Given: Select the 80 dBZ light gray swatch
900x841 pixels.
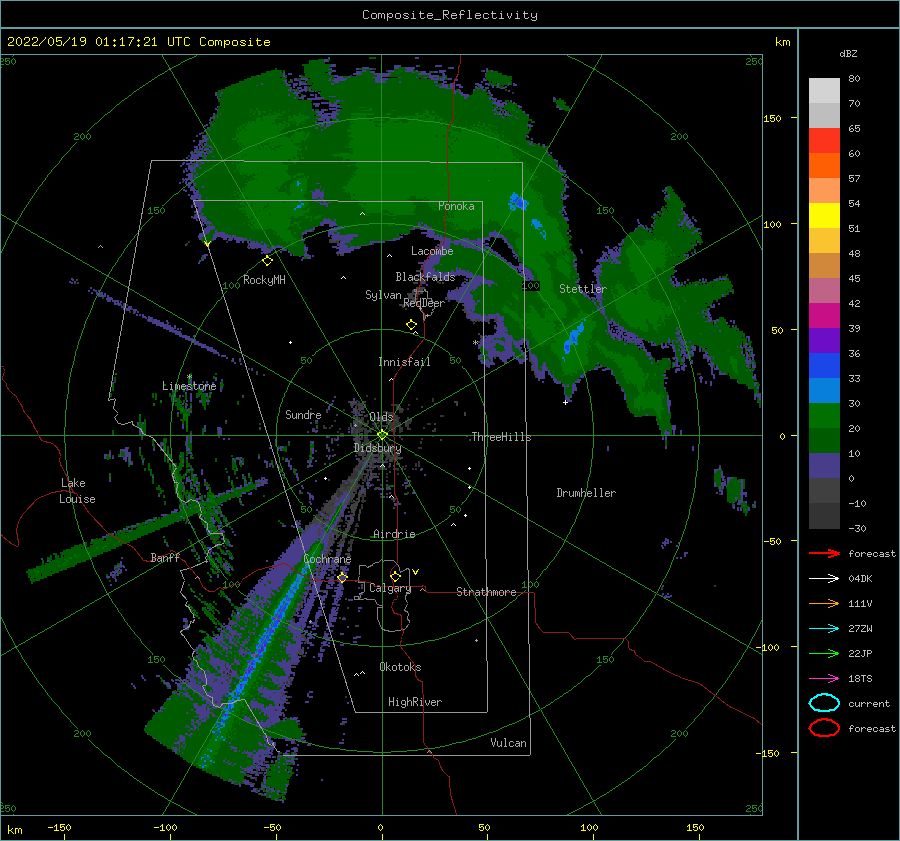Looking at the screenshot, I should 824,90.
